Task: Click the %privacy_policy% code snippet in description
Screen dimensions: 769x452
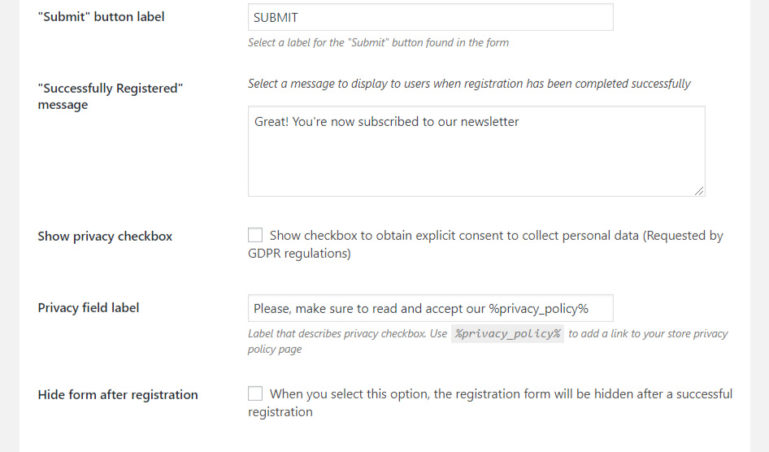Action: click(x=508, y=334)
